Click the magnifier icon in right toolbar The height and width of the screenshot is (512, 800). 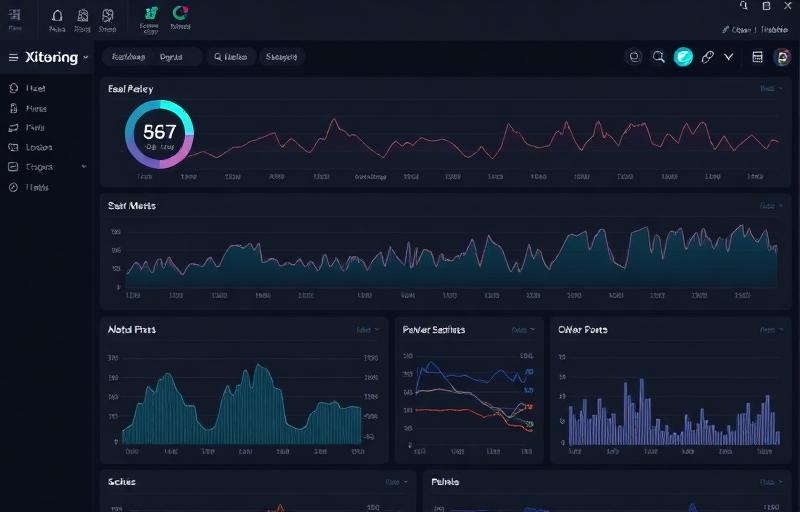point(658,58)
